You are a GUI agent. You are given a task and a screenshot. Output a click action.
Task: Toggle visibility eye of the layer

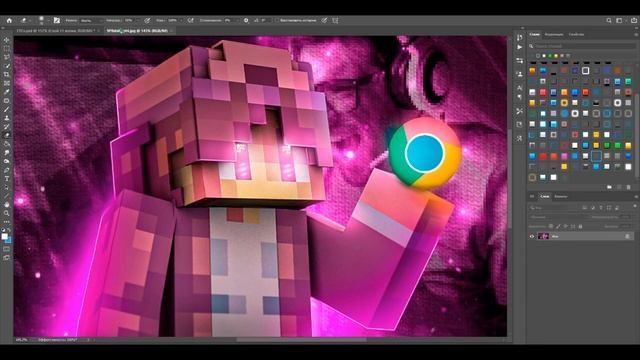click(532, 236)
